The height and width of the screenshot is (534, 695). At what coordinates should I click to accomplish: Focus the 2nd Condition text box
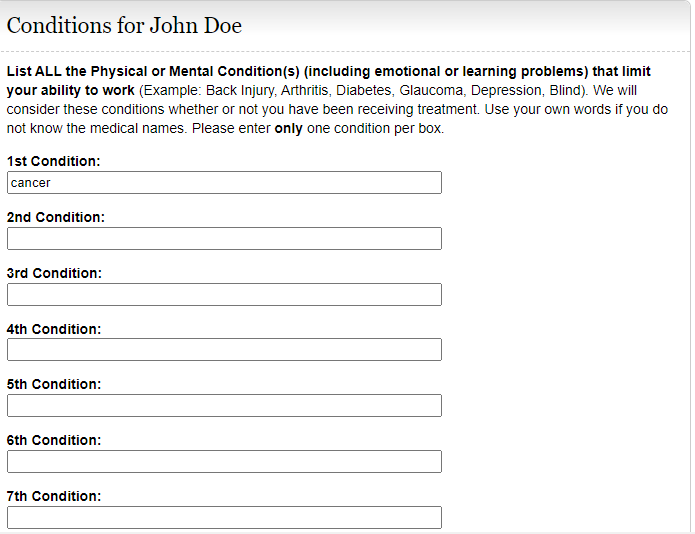pos(224,239)
